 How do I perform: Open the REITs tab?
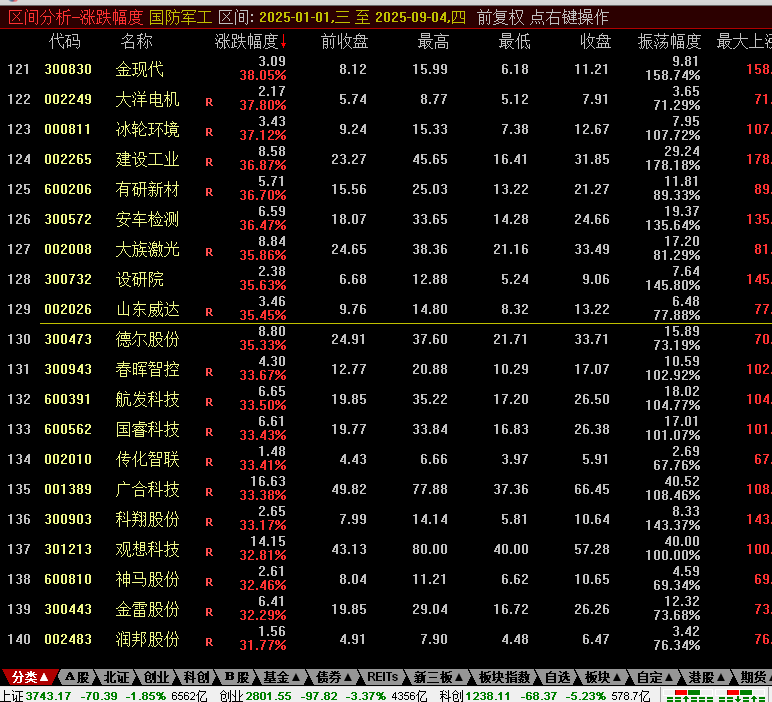pyautogui.click(x=382, y=677)
